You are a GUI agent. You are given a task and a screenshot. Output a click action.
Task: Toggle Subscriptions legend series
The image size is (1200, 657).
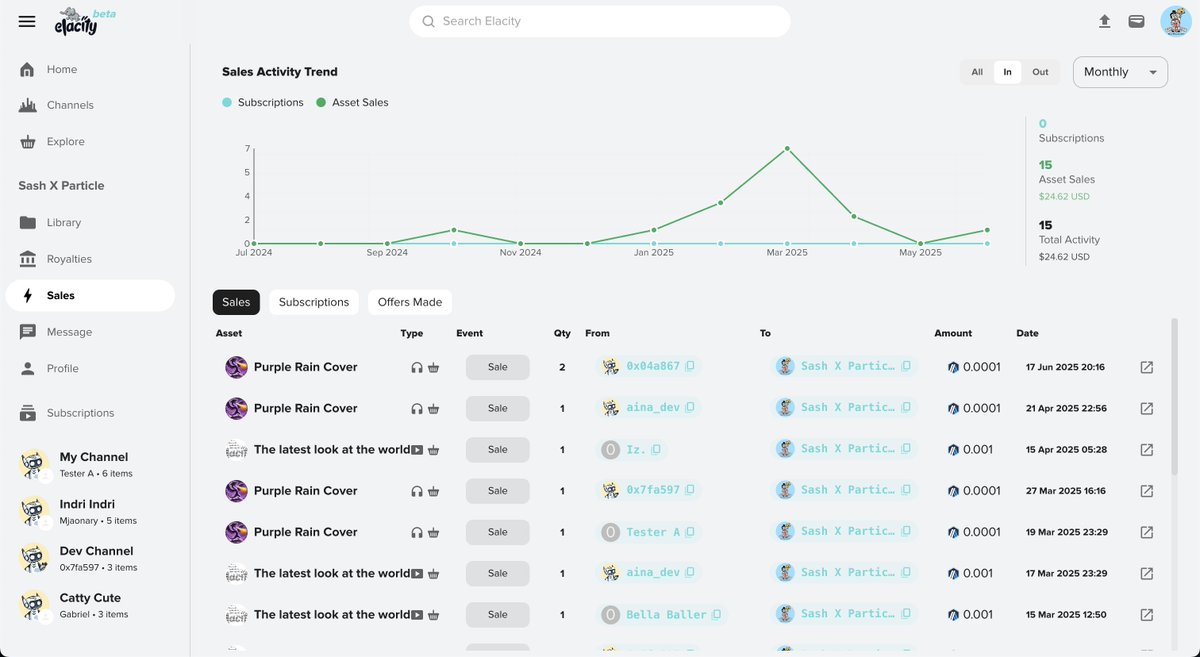tap(263, 102)
